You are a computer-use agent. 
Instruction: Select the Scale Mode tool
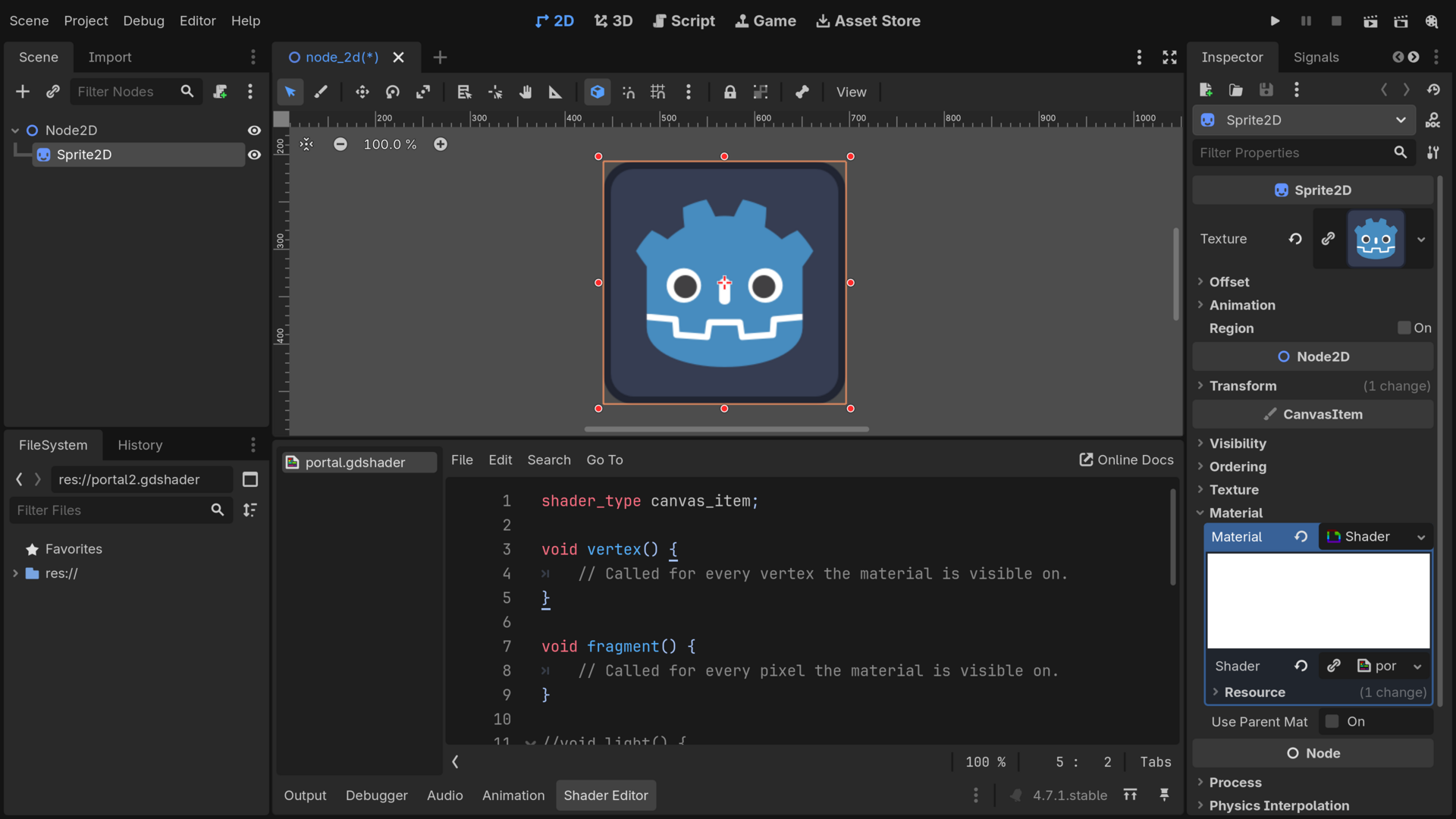click(x=423, y=92)
